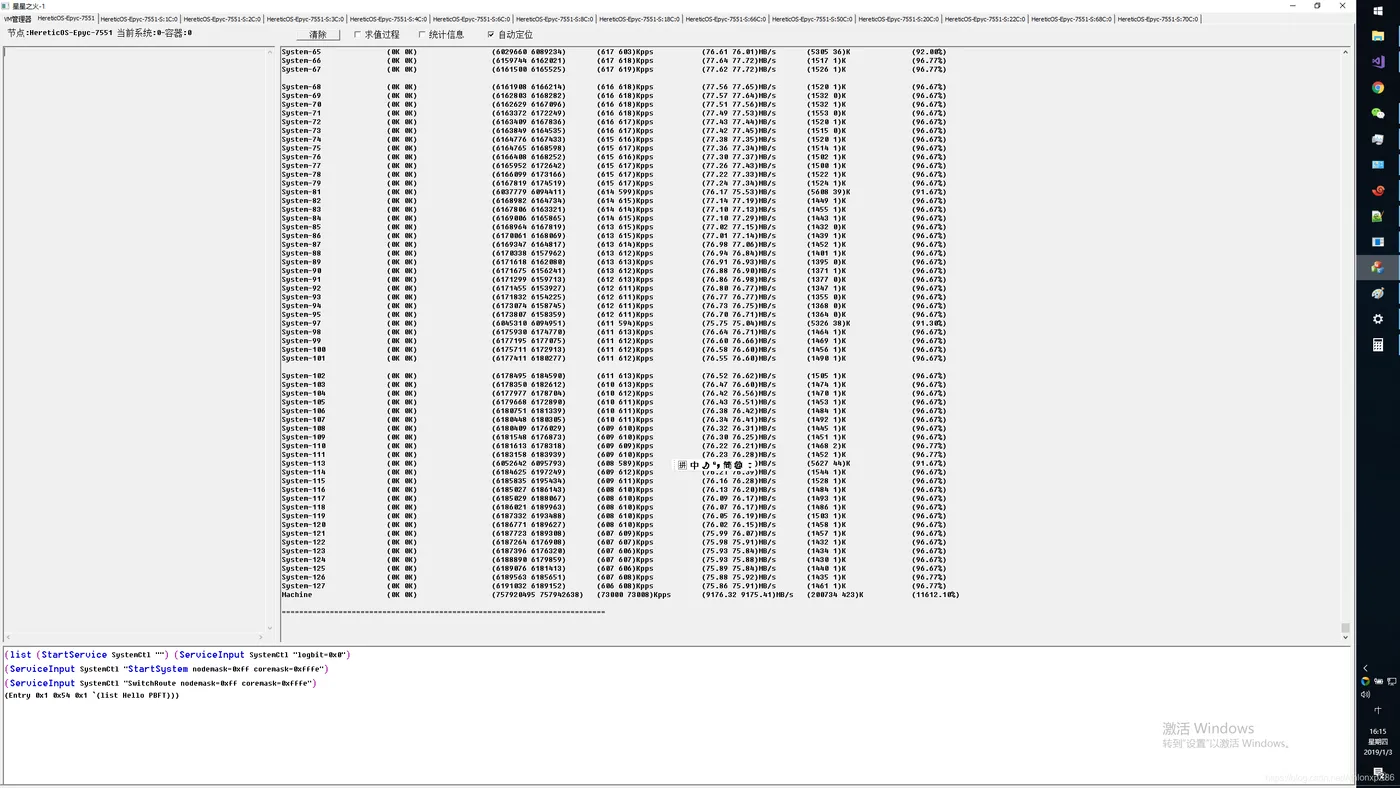
Task: Open the volume control in system tray
Action: pyautogui.click(x=1366, y=694)
